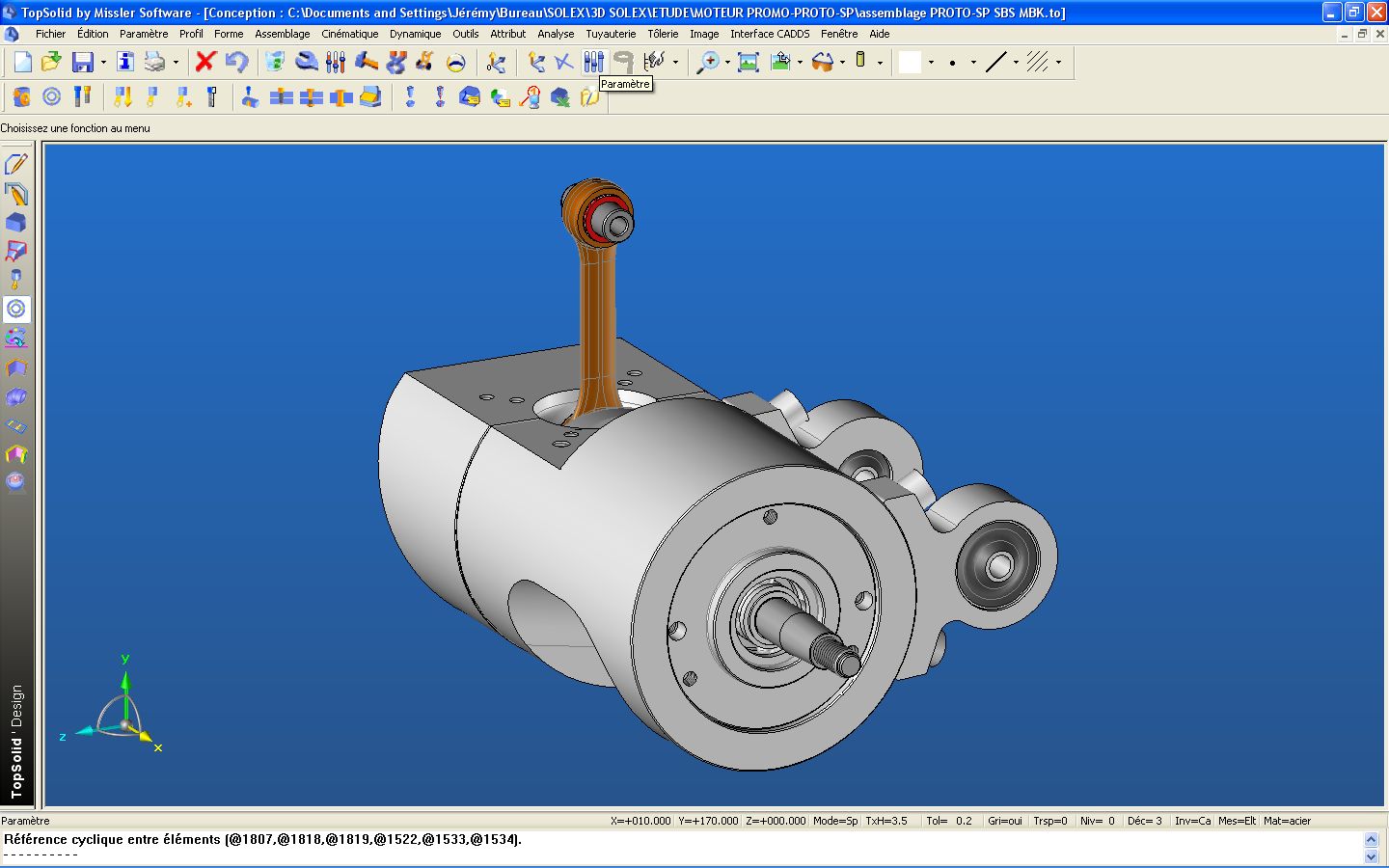Toggle grid mode Gri=oui in status bar
1389x868 pixels.
click(1004, 821)
